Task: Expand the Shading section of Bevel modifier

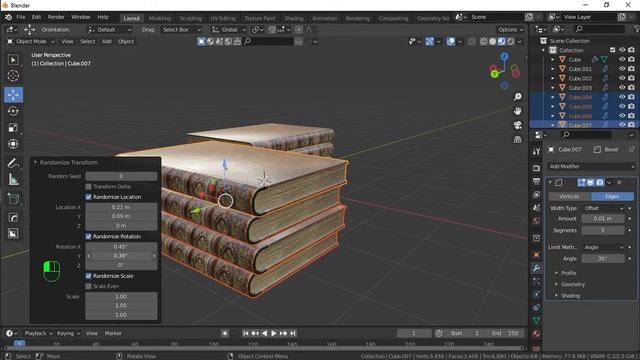Action: tap(570, 296)
